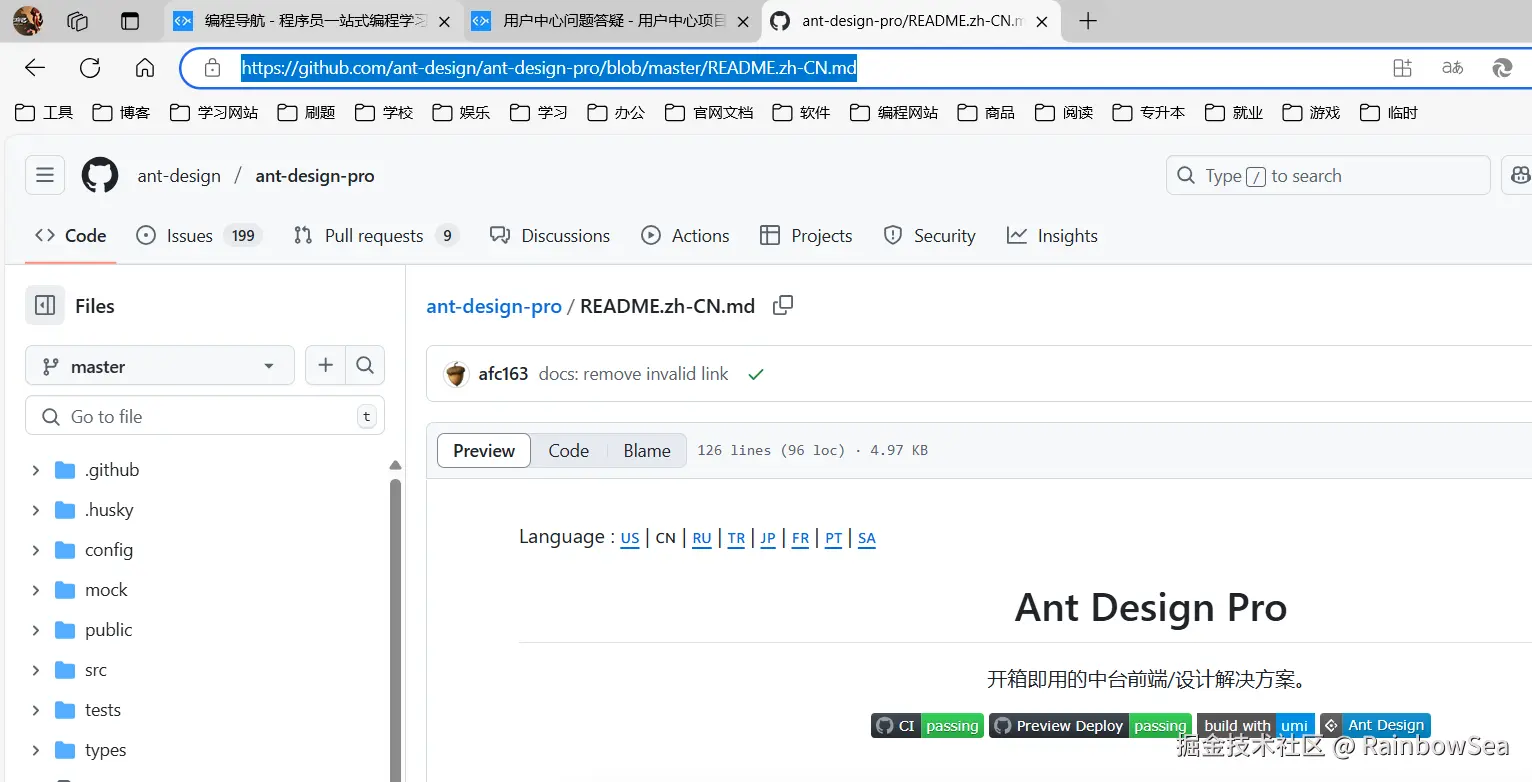Open the read aloud / translate icon
The width and height of the screenshot is (1532, 782).
1452,68
